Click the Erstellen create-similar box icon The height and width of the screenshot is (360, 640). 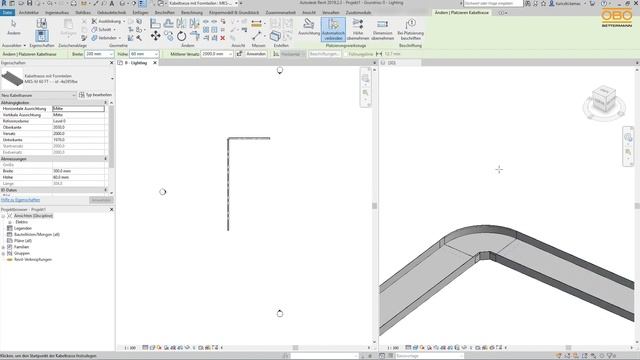(x=276, y=36)
